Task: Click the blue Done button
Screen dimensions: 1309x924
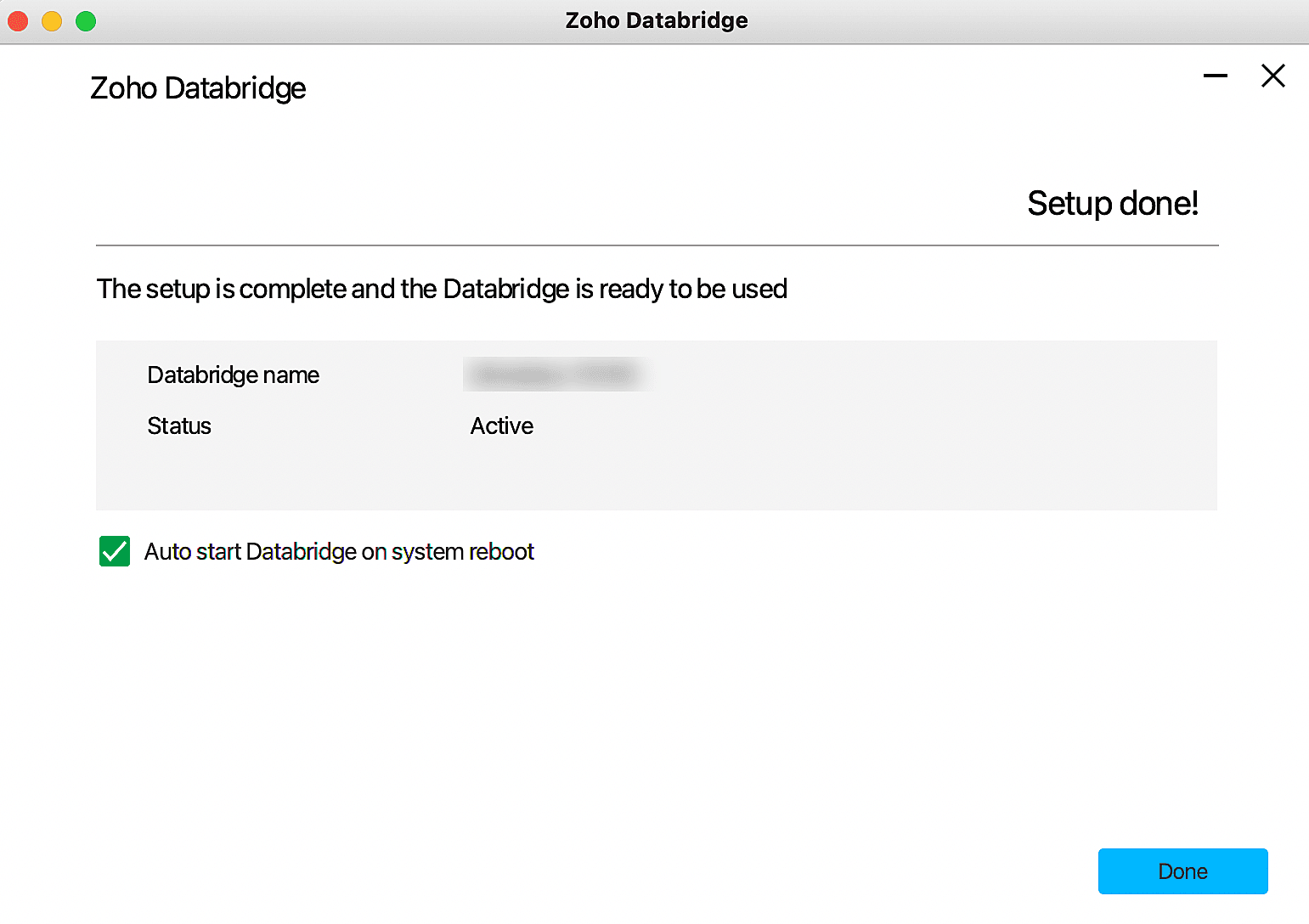Action: point(1182,871)
